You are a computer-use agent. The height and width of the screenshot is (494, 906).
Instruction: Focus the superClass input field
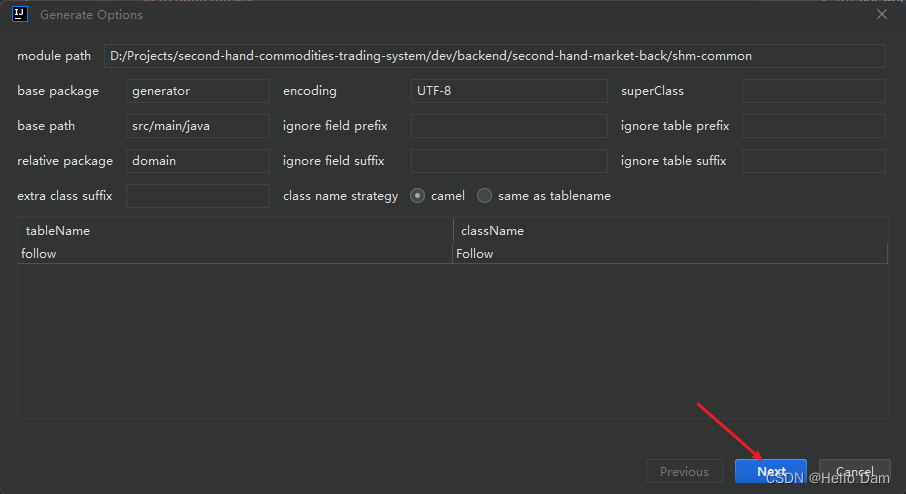813,91
